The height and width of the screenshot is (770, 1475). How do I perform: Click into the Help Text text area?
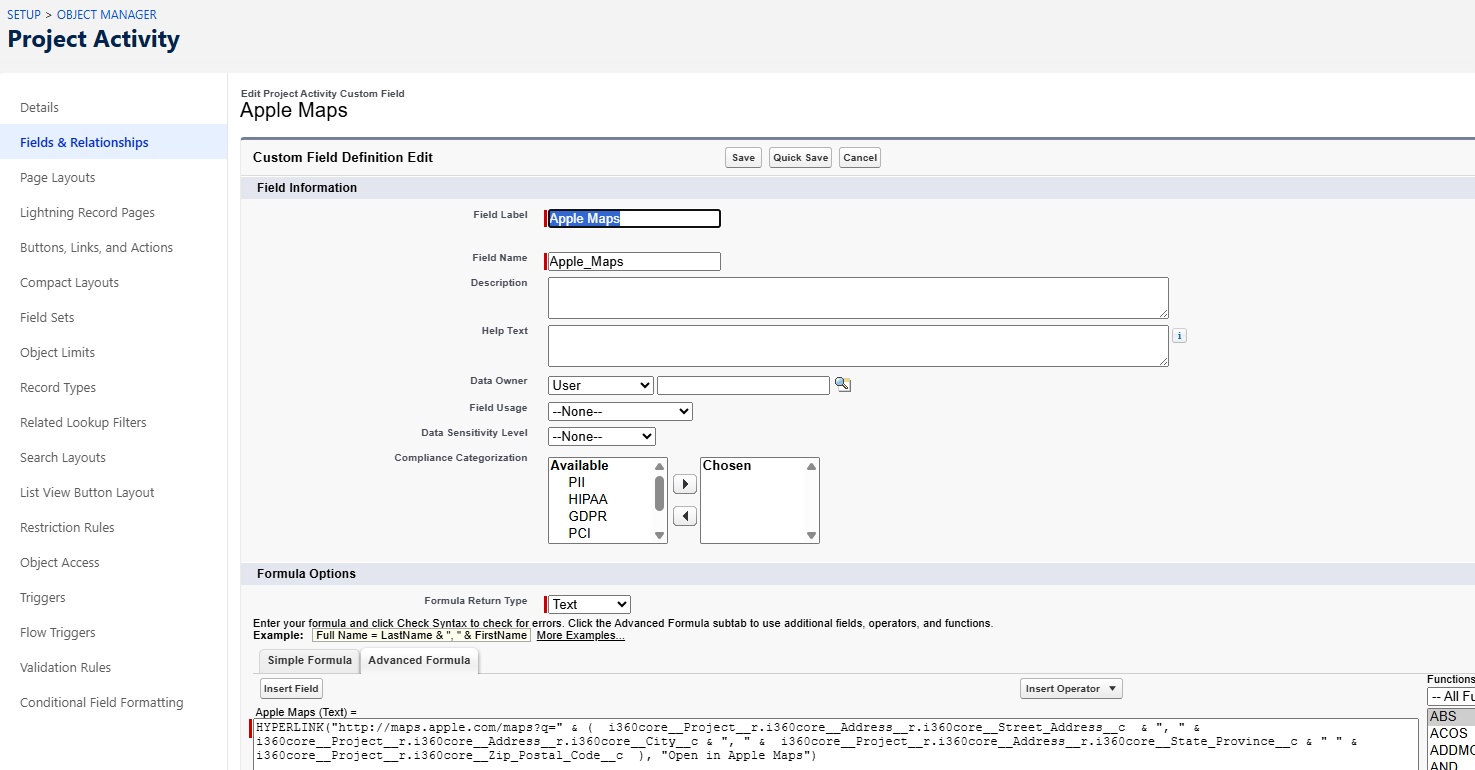[x=858, y=346]
